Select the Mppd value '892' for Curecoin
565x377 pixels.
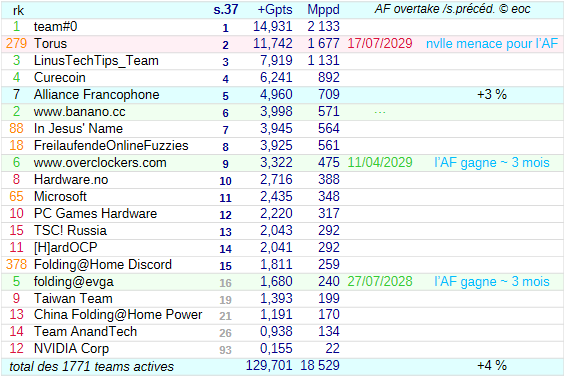tap(329, 77)
